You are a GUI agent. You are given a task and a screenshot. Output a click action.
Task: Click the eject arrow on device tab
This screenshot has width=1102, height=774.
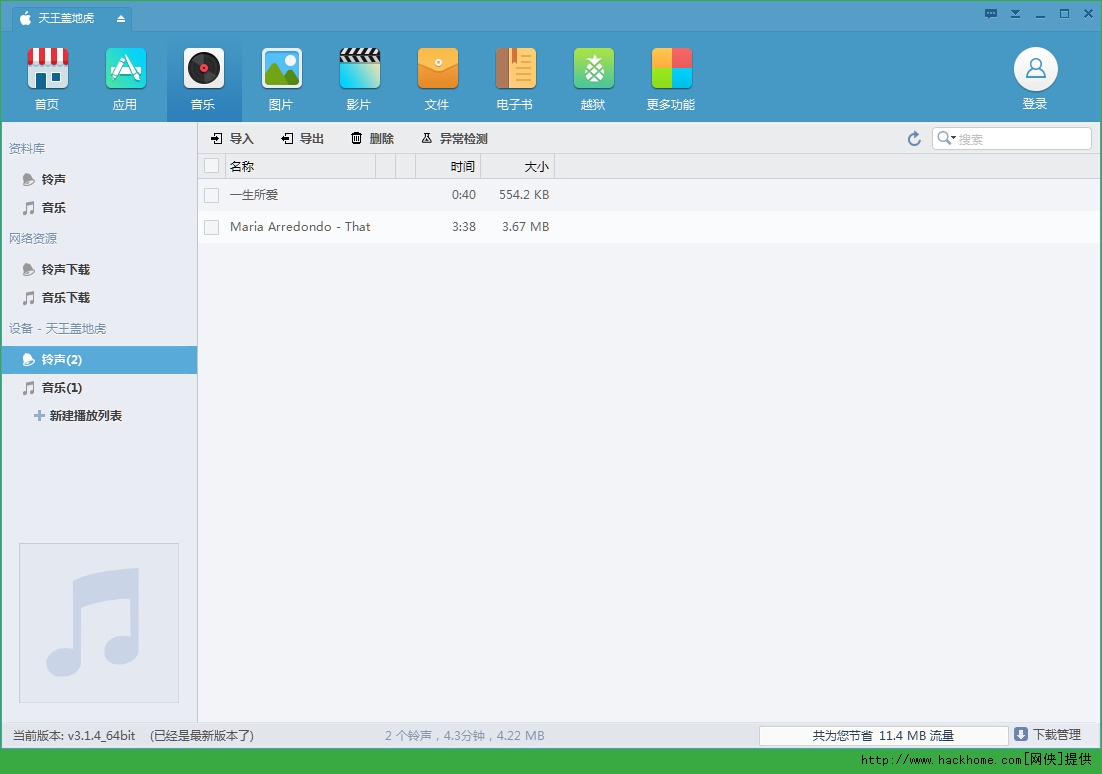click(x=121, y=18)
